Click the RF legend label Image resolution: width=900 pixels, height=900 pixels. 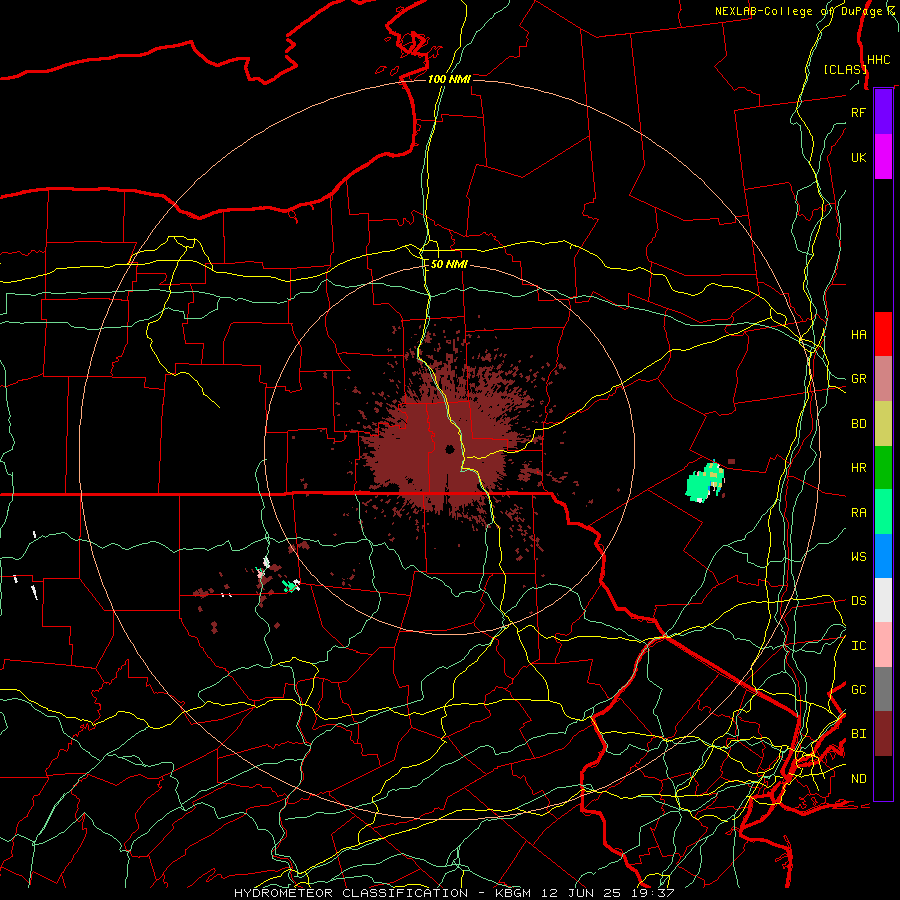(858, 112)
